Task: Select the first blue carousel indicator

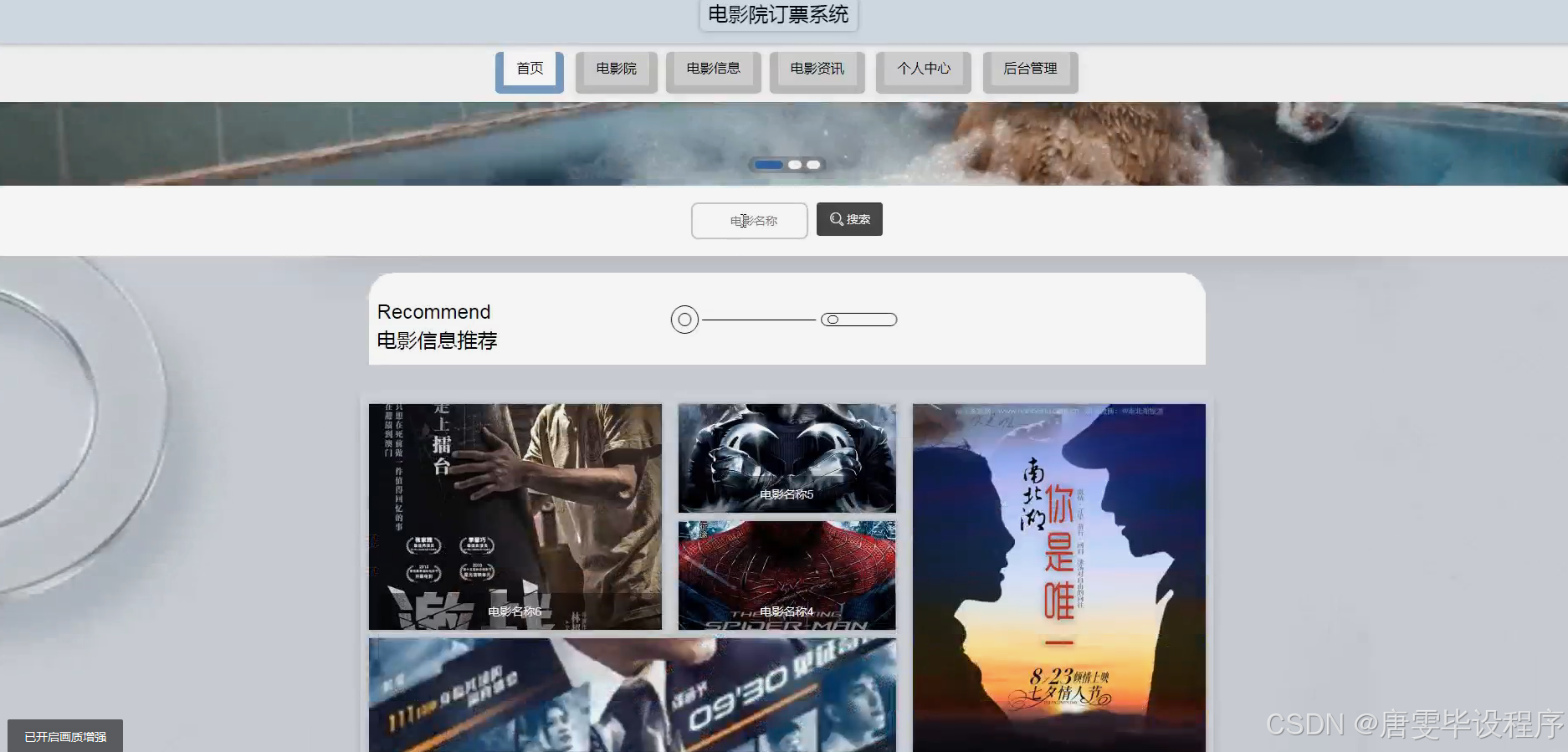Action: click(x=768, y=165)
